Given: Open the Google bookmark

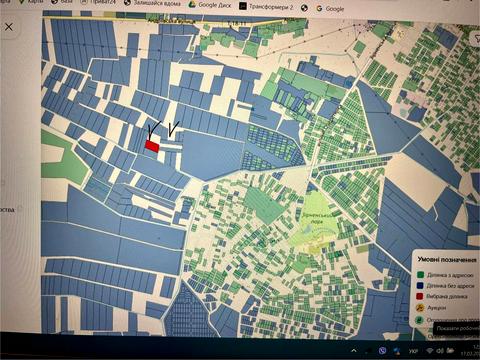Looking at the screenshot, I should pyautogui.click(x=330, y=8).
